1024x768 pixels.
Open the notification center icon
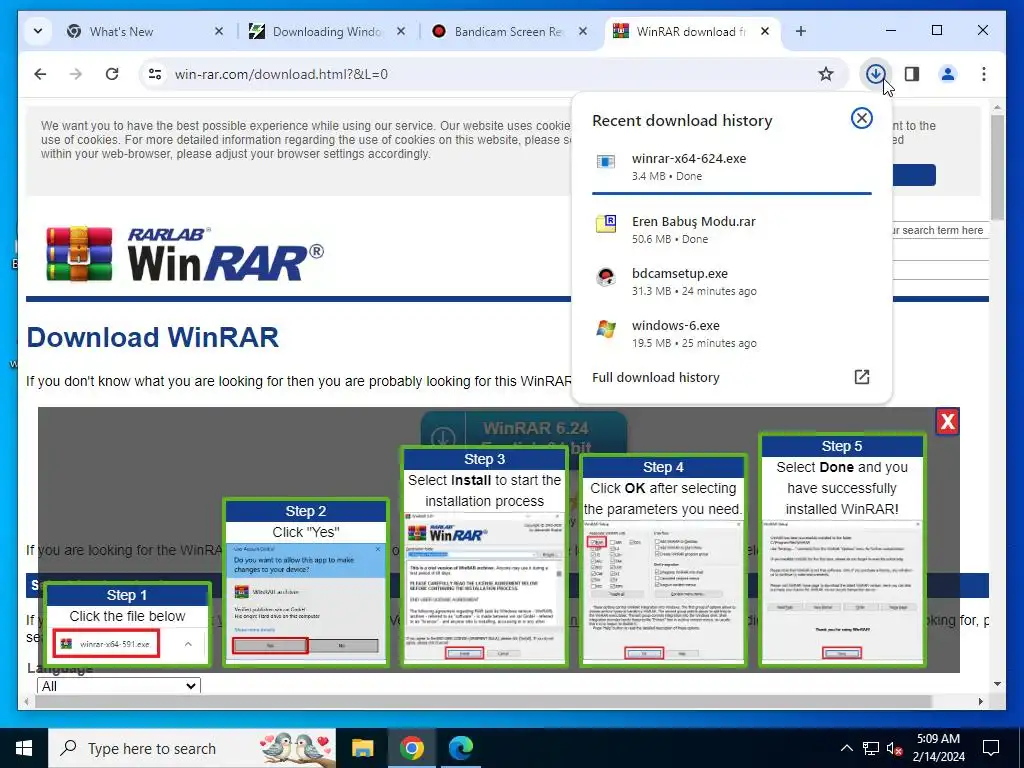click(x=991, y=748)
